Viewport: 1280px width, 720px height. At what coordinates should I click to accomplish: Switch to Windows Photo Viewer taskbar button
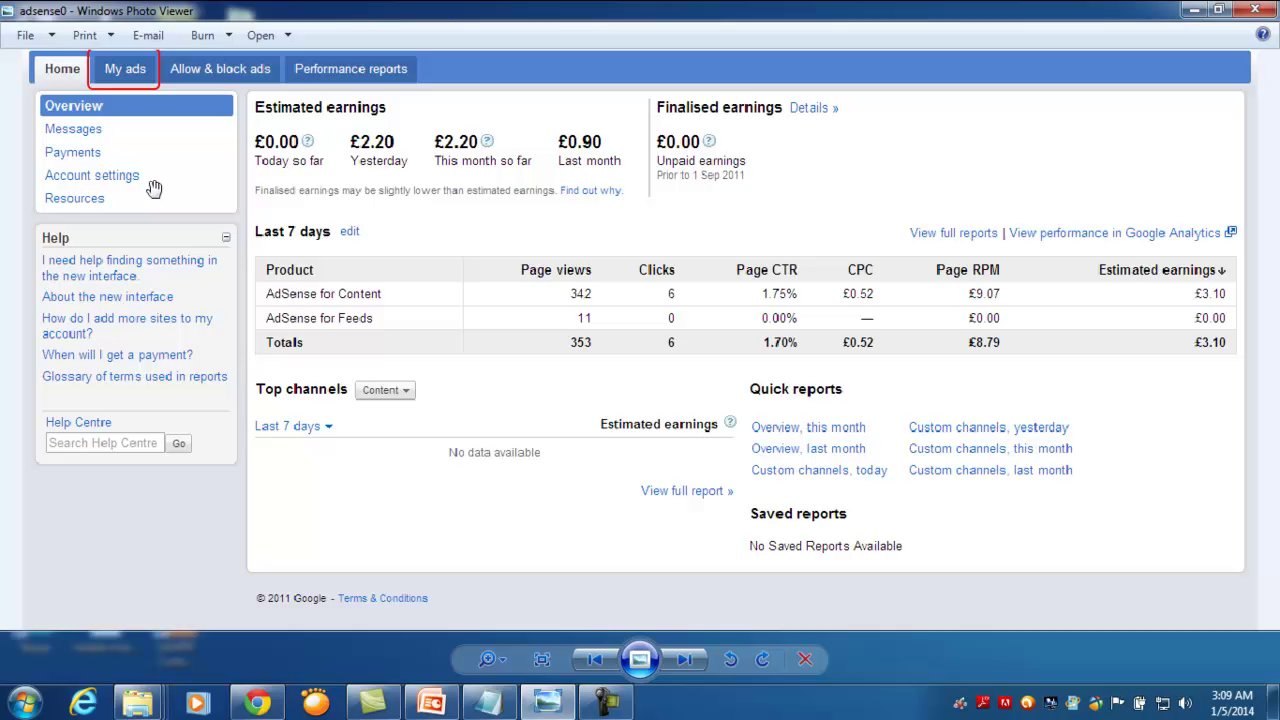(547, 703)
